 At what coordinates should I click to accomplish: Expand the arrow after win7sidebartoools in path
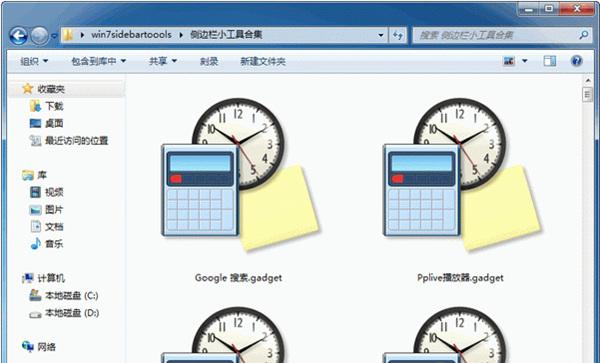click(x=181, y=35)
